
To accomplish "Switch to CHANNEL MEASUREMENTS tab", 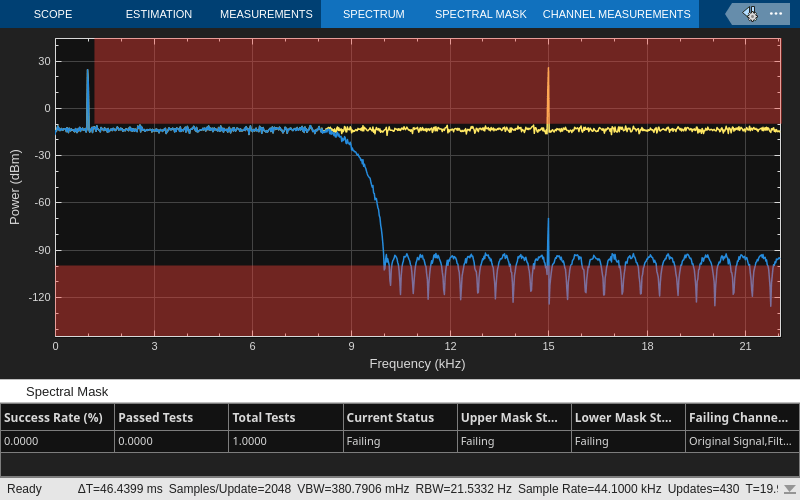I will 616,14.
